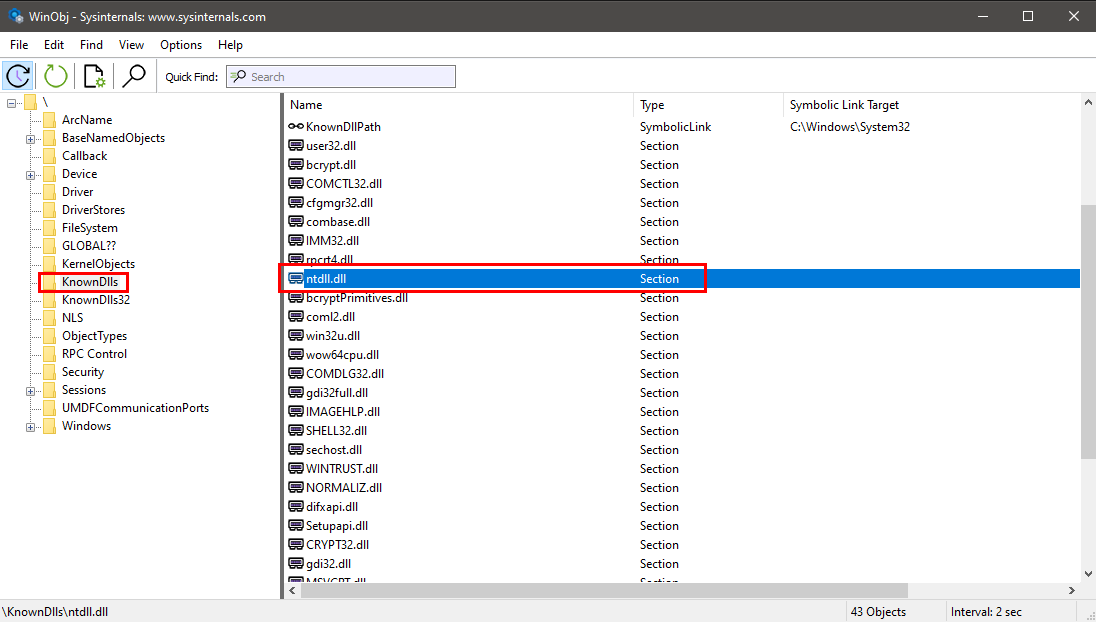1096x622 pixels.
Task: Click the WinObj title bar app icon
Action: point(15,15)
